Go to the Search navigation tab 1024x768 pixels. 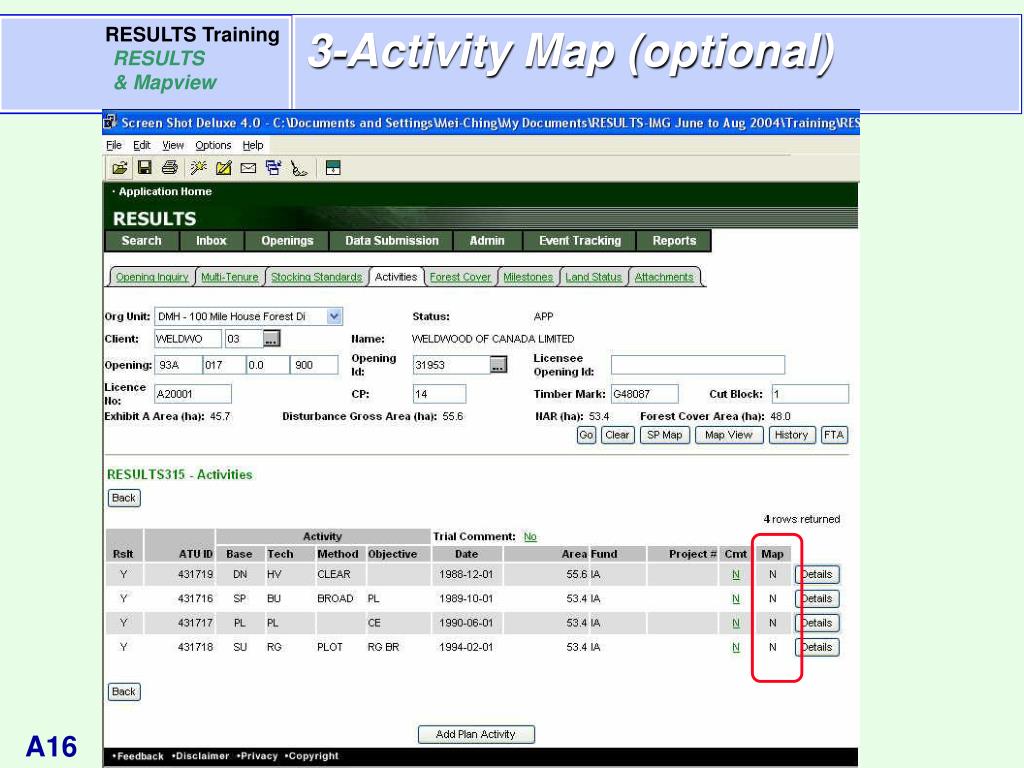[x=142, y=240]
